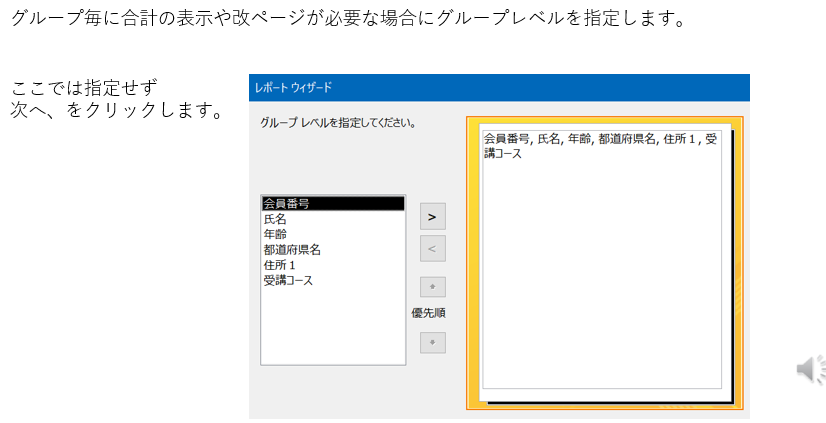The height and width of the screenshot is (423, 826).
Task: Click the speaker audio icon
Action: (808, 369)
